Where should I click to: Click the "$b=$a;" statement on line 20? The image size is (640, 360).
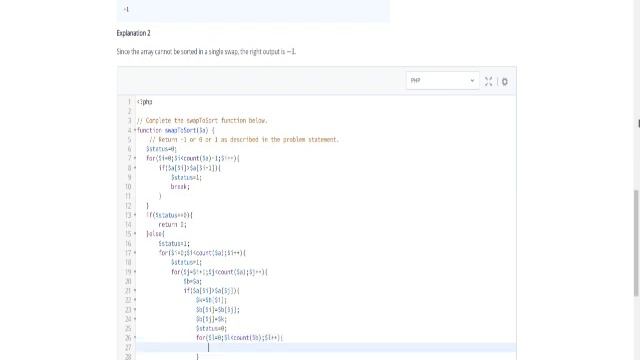click(192, 281)
